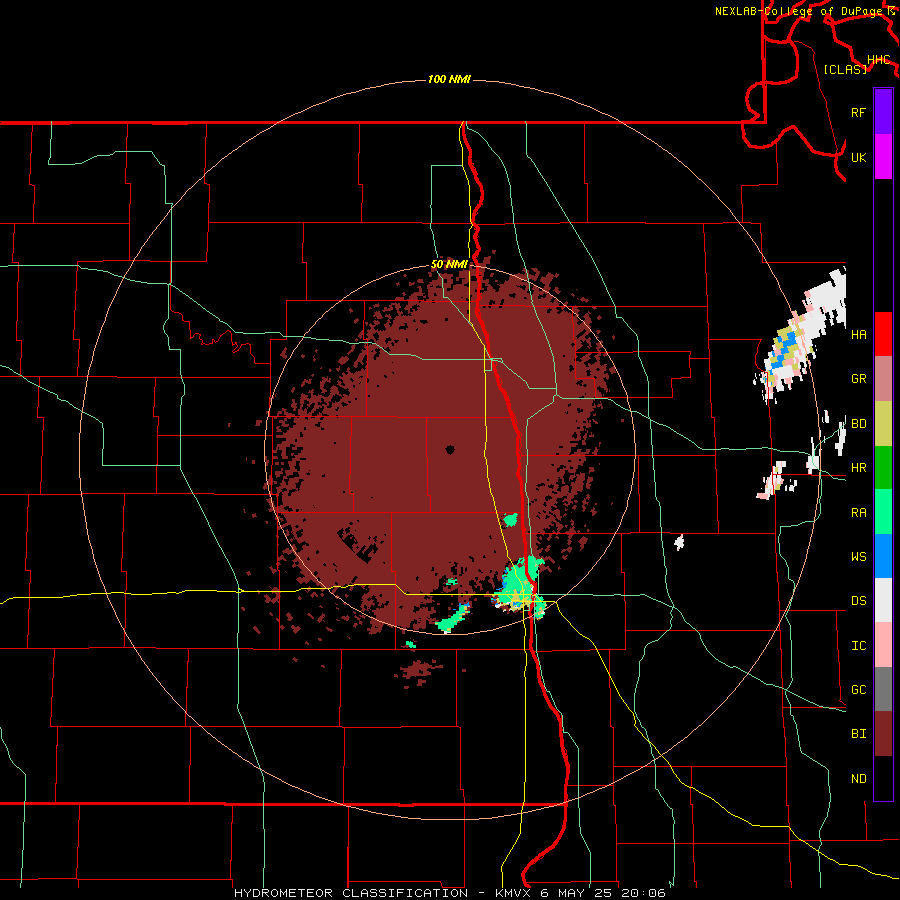
Task: Click the 'DS' legend label
Action: pyautogui.click(x=858, y=601)
